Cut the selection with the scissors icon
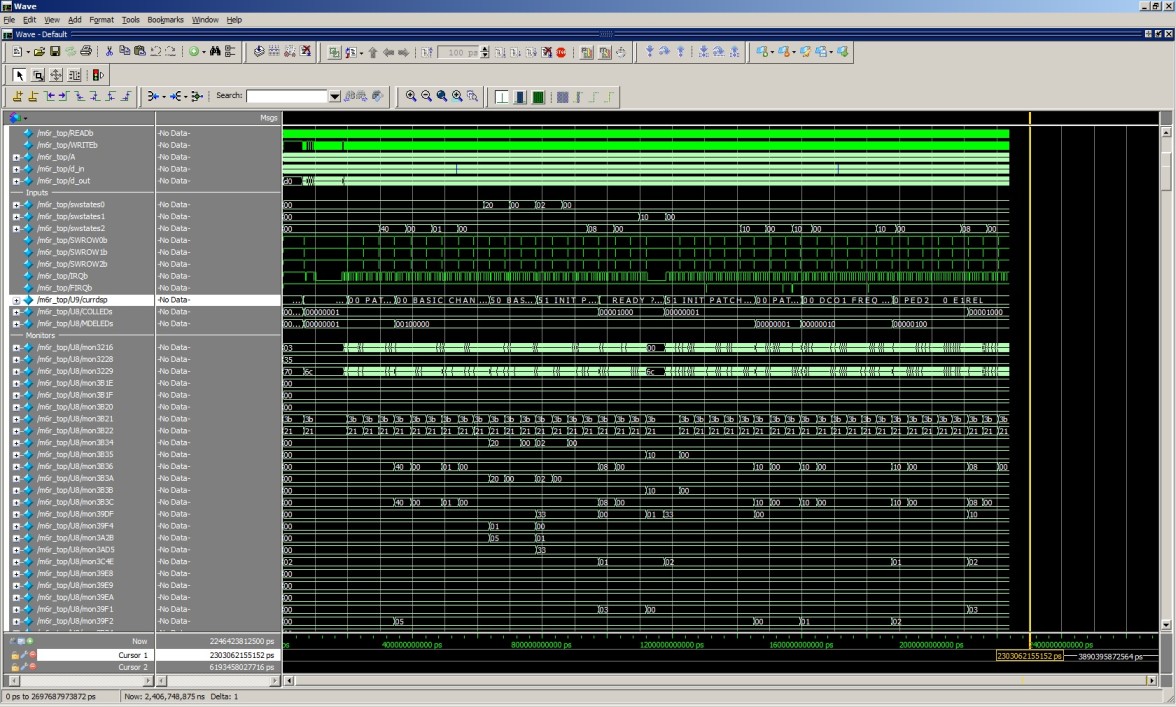The width and height of the screenshot is (1176, 707). click(x=110, y=52)
